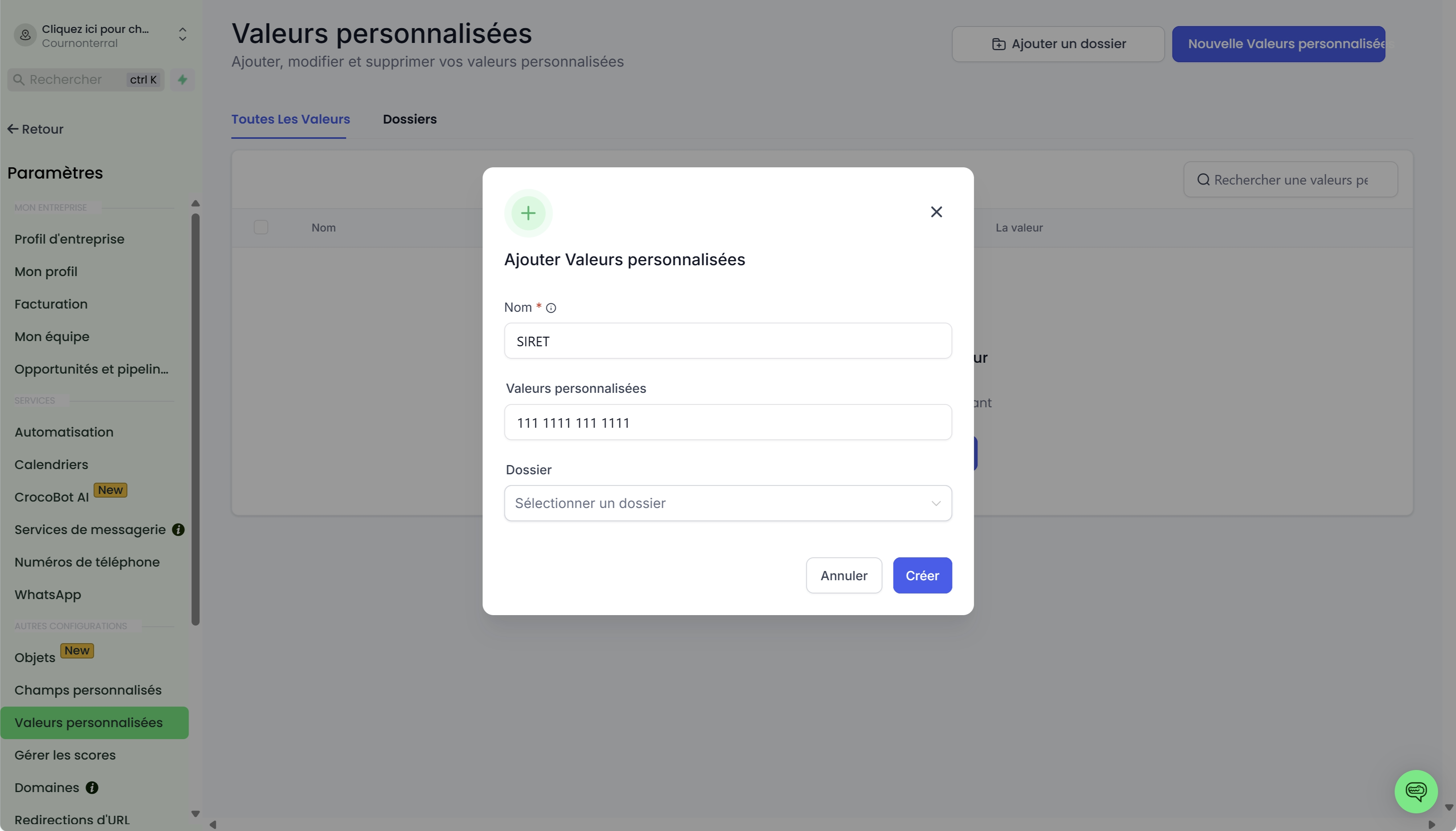Viewport: 1456px width, 831px height.
Task: Click the info icon beside Domaines
Action: pos(92,788)
